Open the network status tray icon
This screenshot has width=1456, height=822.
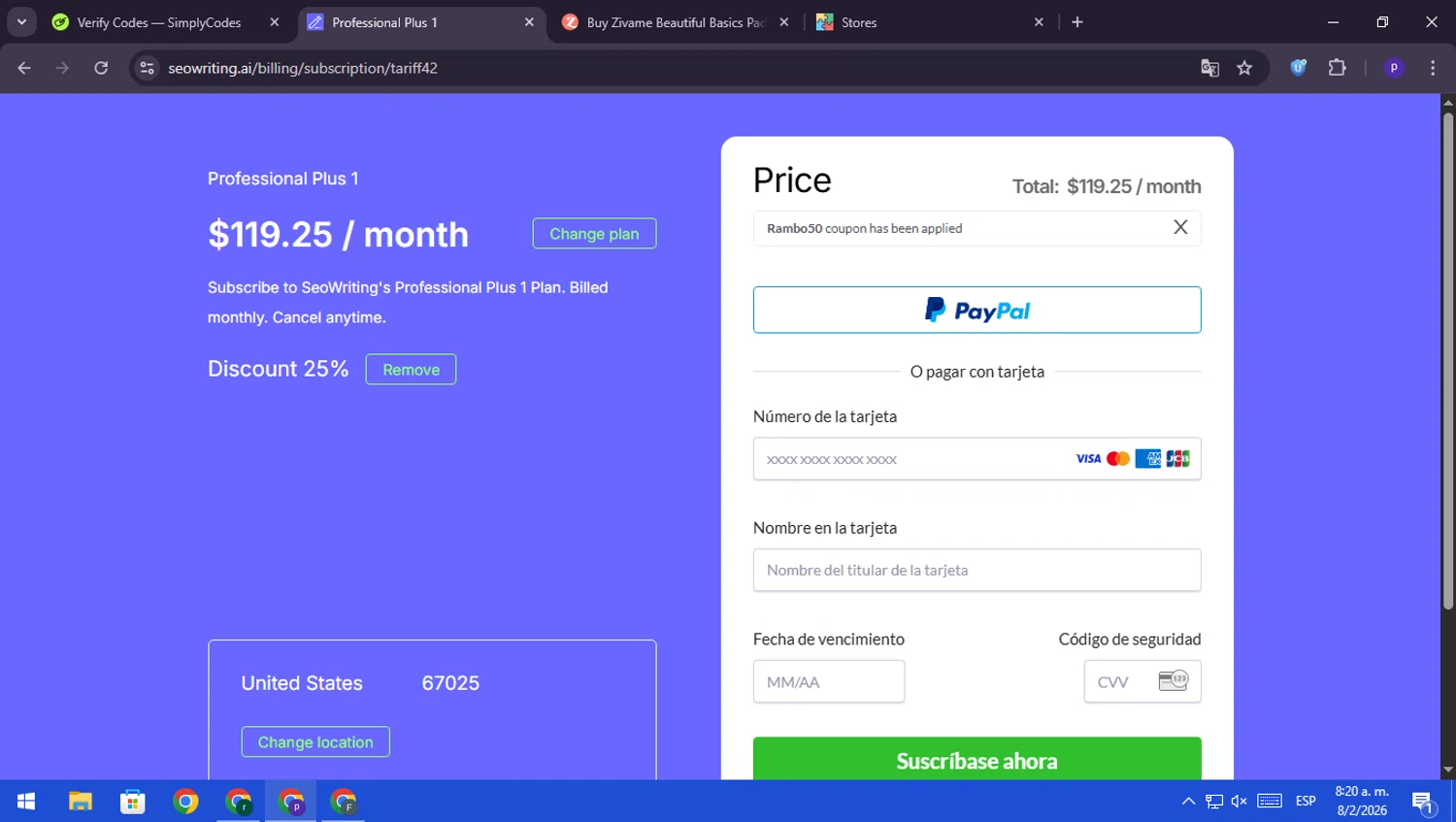(1214, 802)
